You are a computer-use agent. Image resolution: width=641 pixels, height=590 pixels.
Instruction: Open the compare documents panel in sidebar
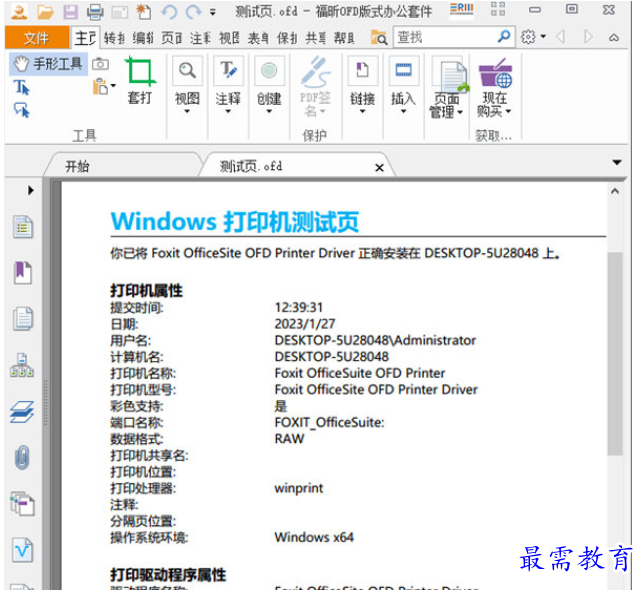pos(22,504)
